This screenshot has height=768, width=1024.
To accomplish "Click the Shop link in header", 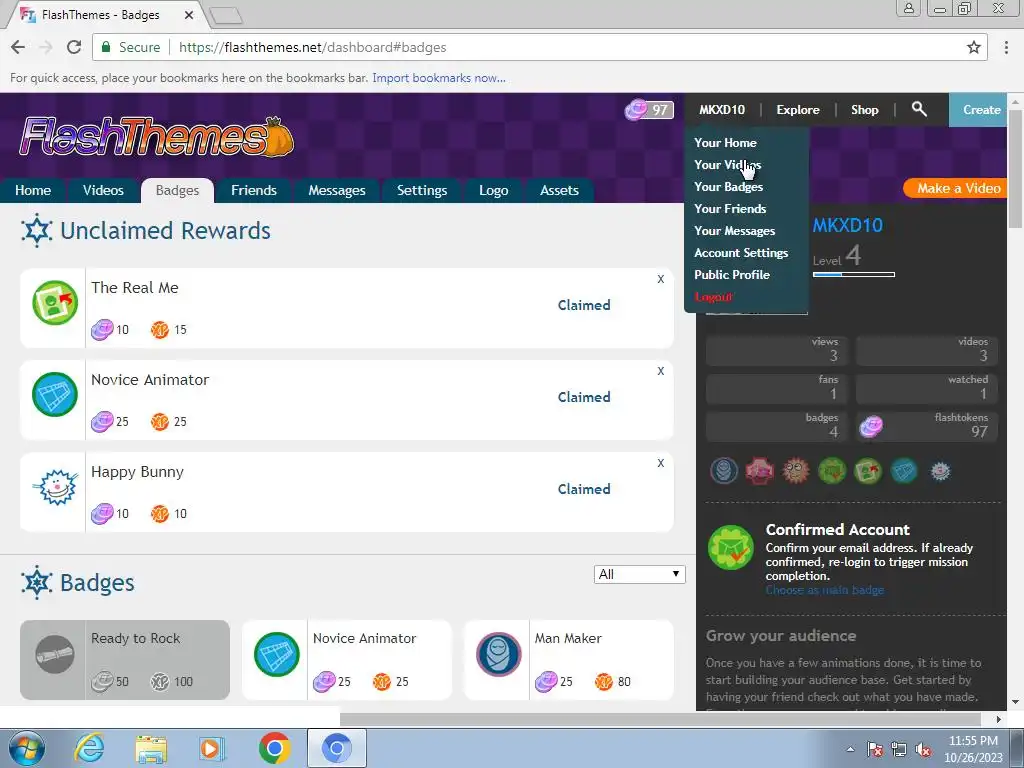I will tap(864, 110).
